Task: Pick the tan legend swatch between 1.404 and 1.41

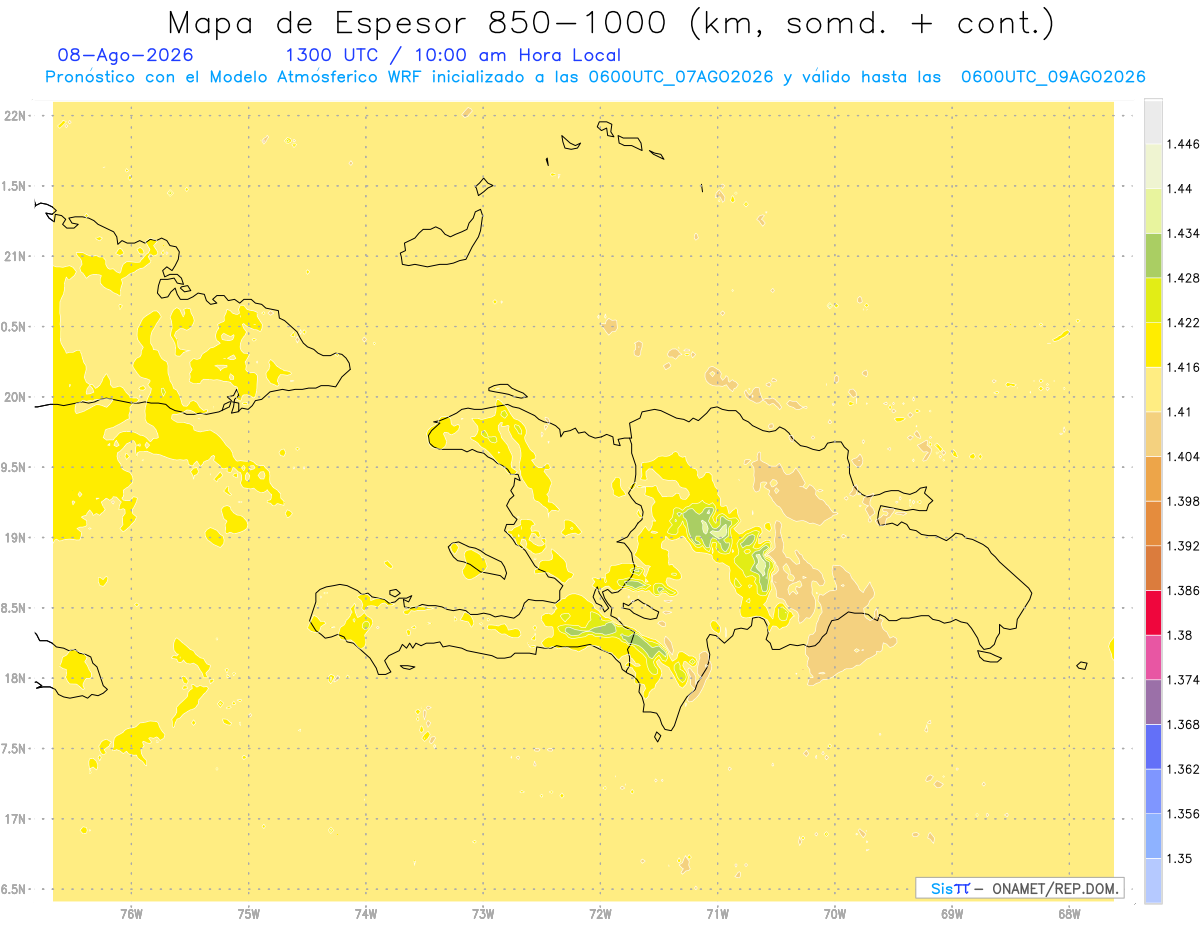Action: tap(1153, 434)
